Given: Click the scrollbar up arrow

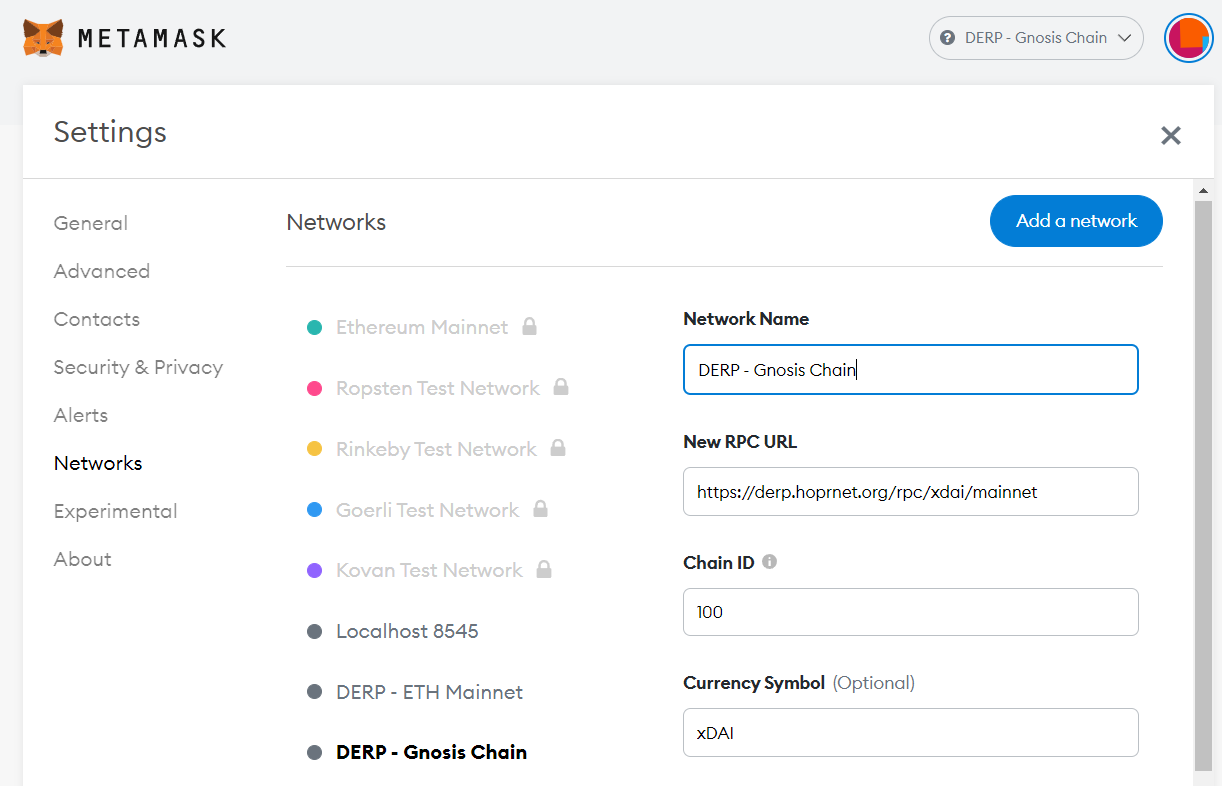Looking at the screenshot, I should click(x=1204, y=190).
